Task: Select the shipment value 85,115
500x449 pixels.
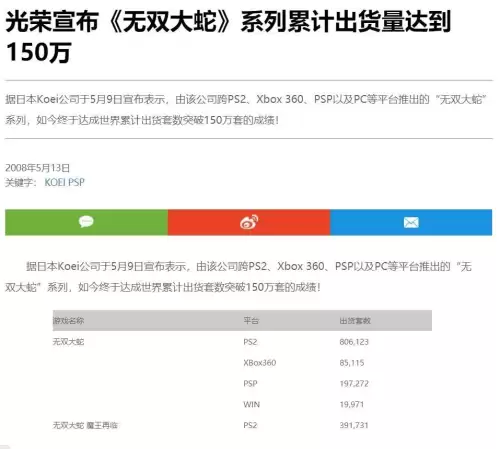Action: click(x=352, y=363)
